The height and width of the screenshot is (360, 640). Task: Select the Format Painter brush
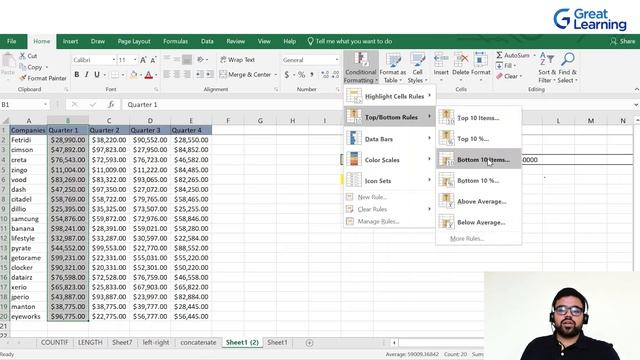[x=23, y=78]
